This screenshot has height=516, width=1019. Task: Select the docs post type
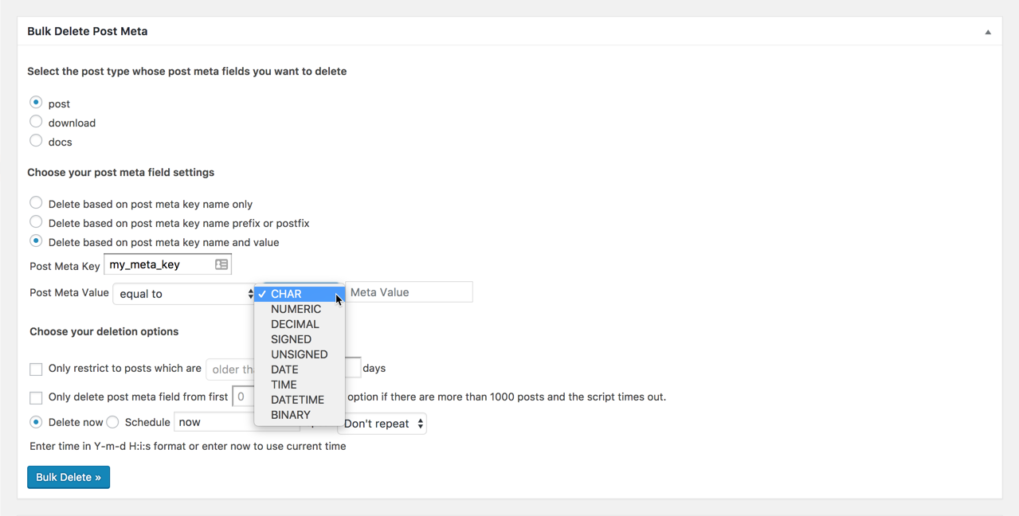point(36,140)
